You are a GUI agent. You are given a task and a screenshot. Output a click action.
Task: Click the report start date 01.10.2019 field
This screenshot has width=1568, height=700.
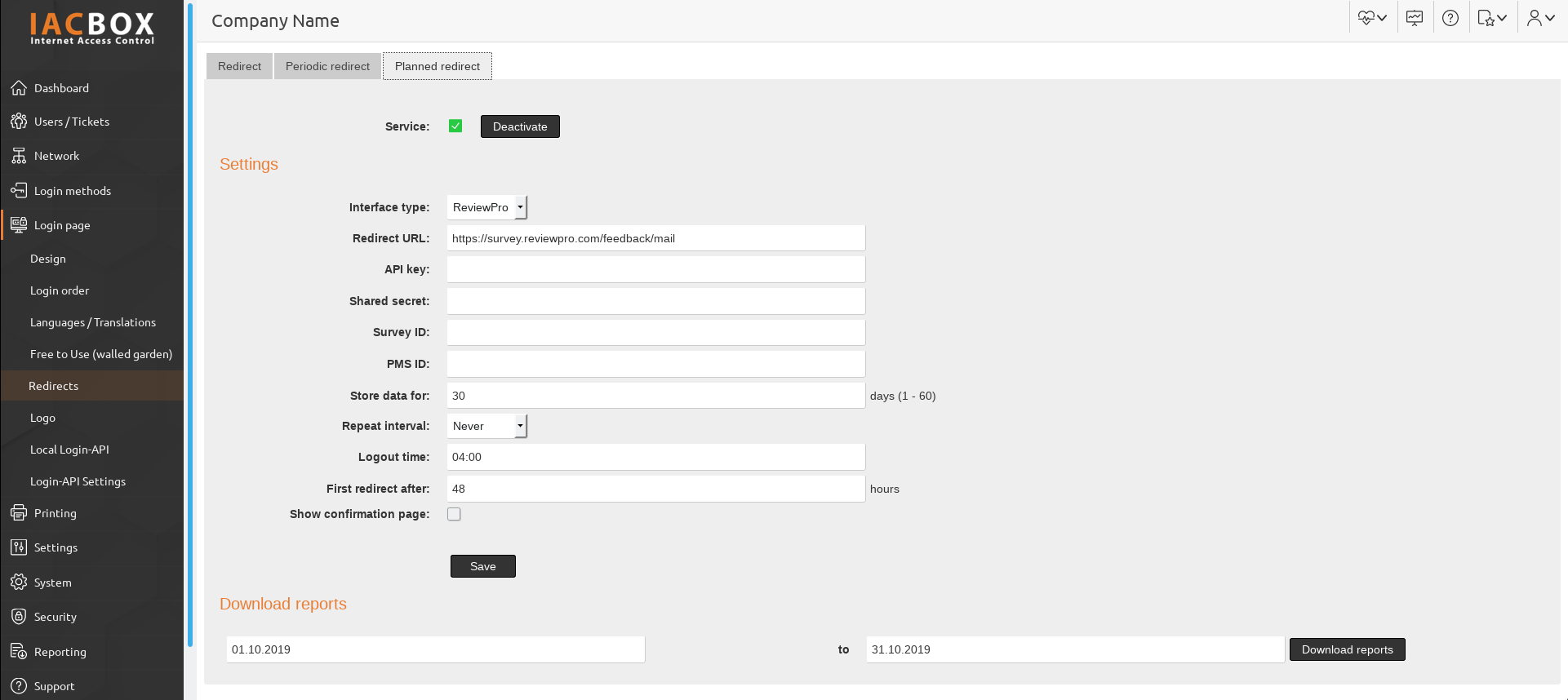click(x=436, y=649)
